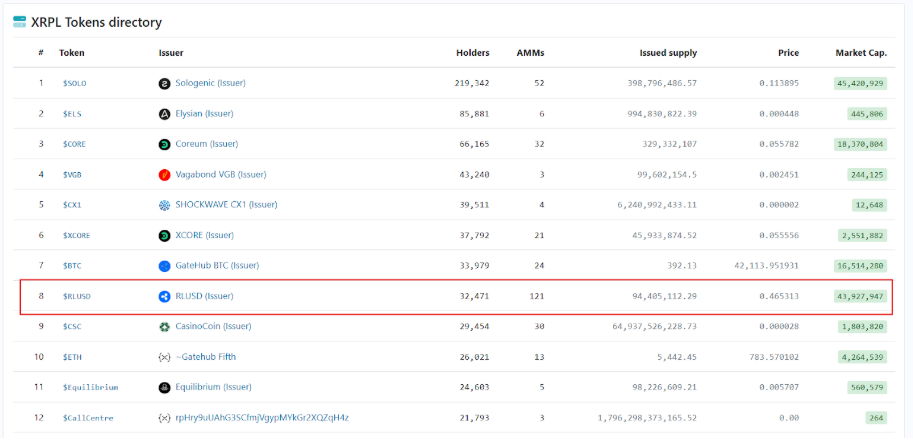Click the 45,420,929 market cap badge
Screen dimensions: 913x447
point(861,83)
